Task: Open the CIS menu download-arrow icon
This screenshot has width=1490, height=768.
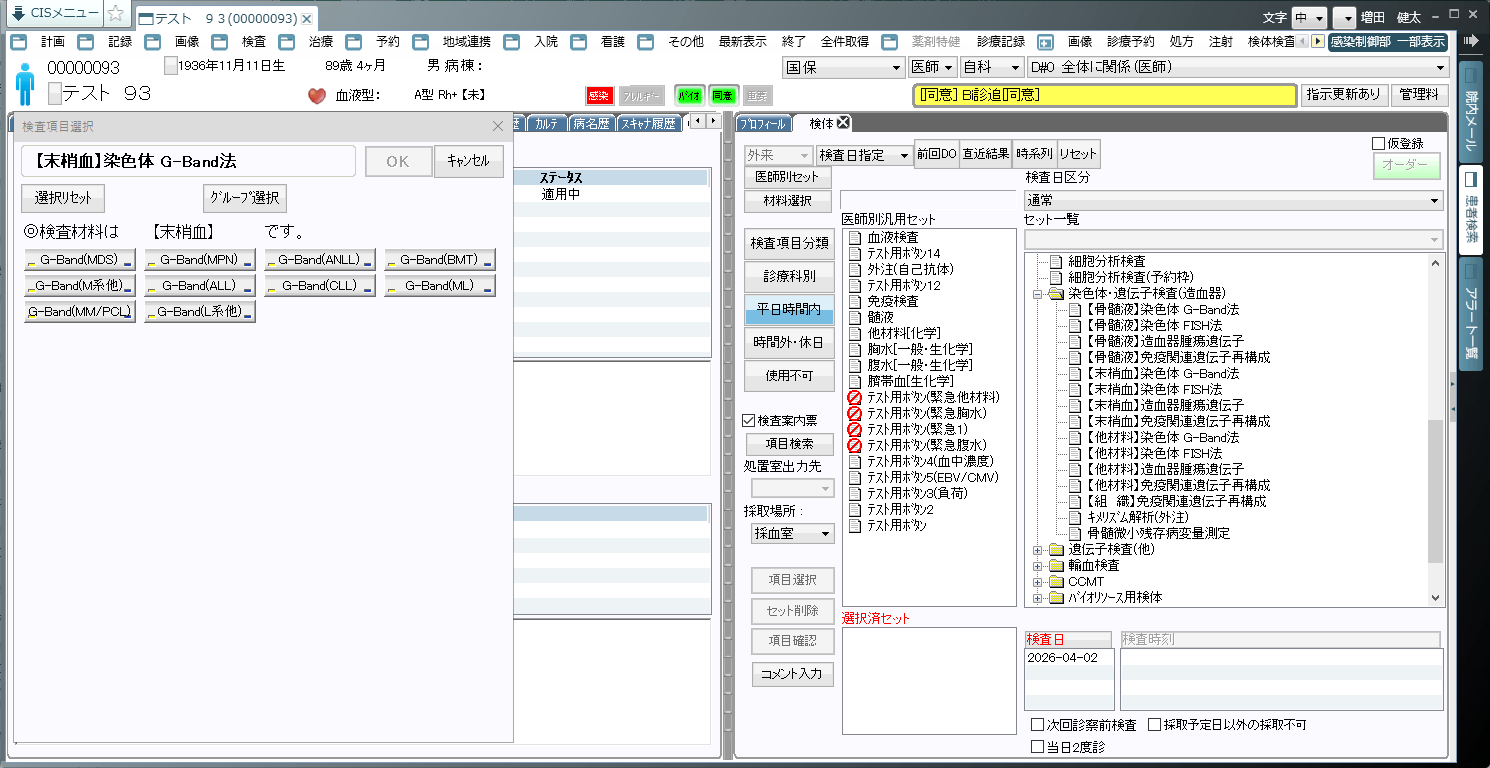Action: [x=19, y=14]
